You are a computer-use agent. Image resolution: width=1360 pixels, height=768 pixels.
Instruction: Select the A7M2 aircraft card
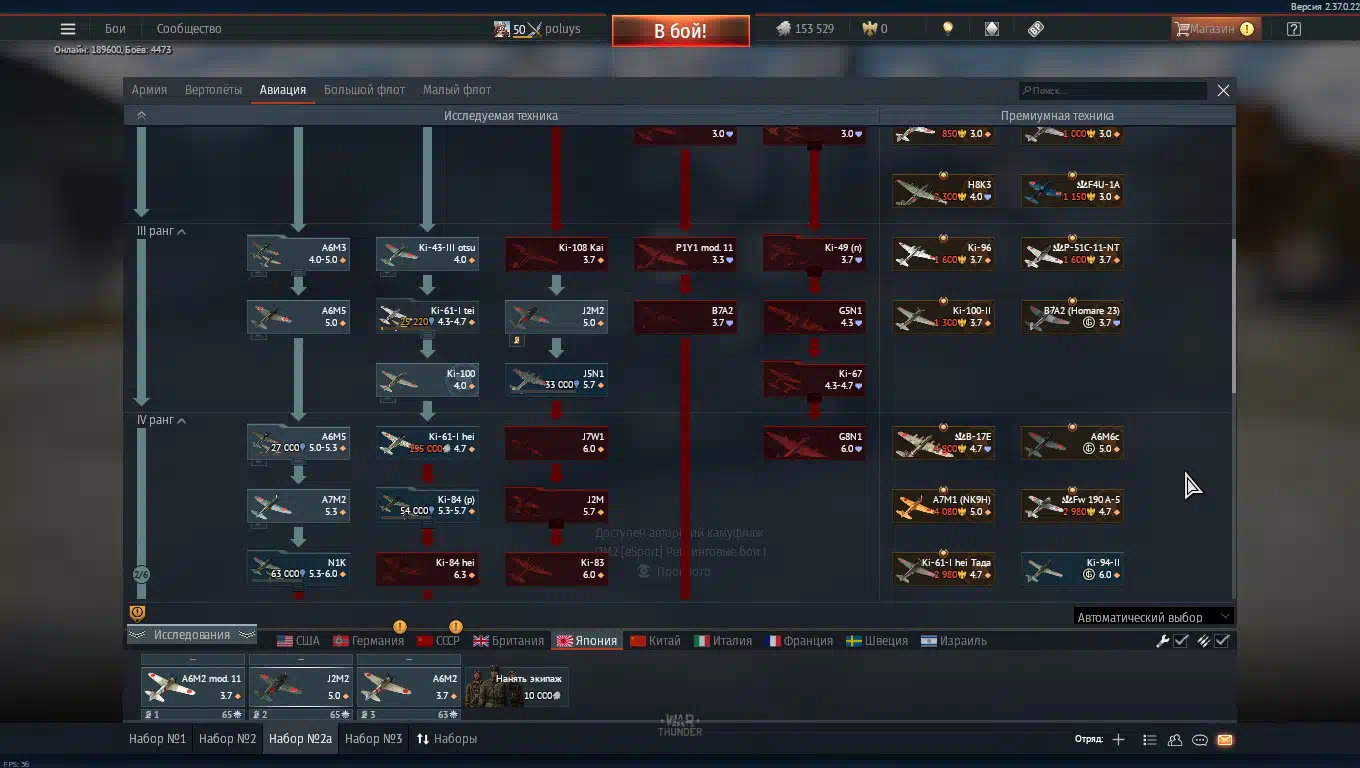click(x=298, y=506)
